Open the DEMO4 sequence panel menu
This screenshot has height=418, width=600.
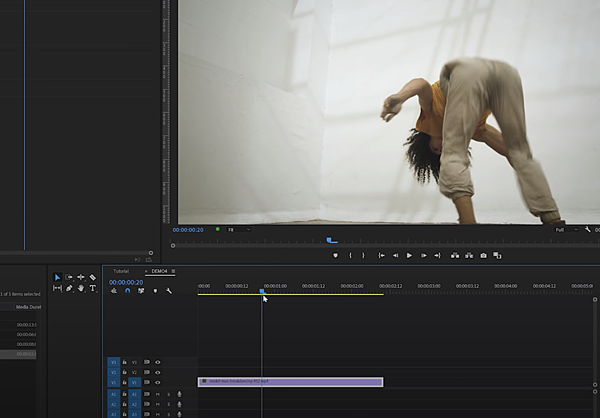pyautogui.click(x=173, y=271)
